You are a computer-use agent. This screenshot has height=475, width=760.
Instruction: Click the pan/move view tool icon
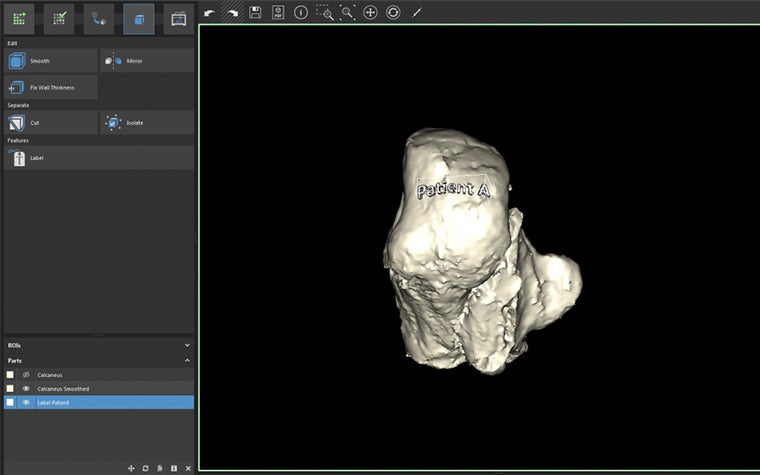pyautogui.click(x=370, y=12)
